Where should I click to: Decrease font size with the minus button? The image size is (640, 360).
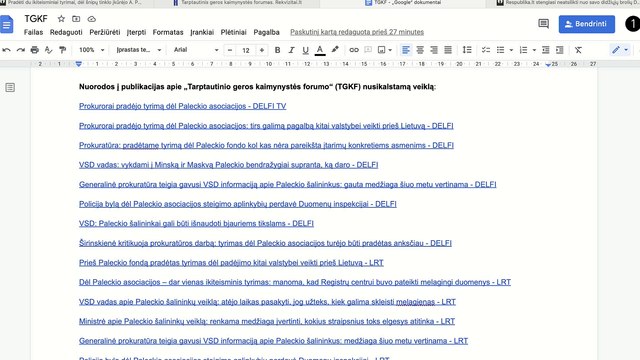pyautogui.click(x=230, y=50)
